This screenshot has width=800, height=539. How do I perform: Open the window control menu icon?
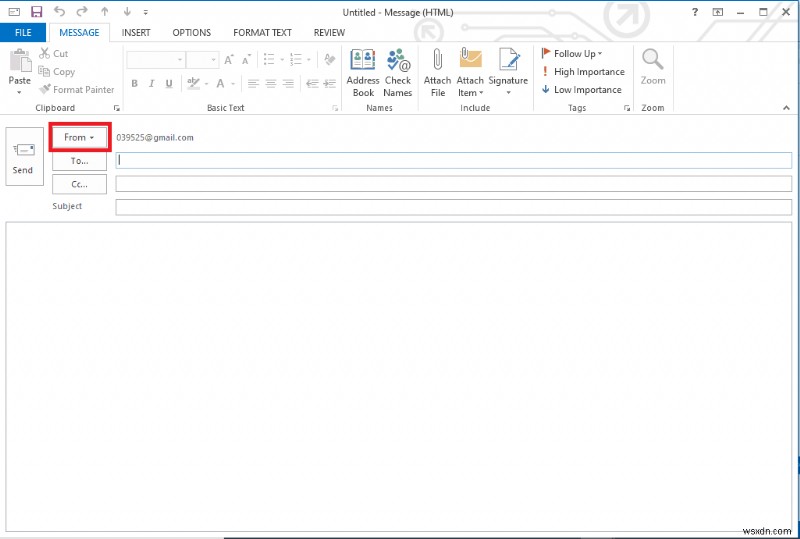pyautogui.click(x=14, y=12)
